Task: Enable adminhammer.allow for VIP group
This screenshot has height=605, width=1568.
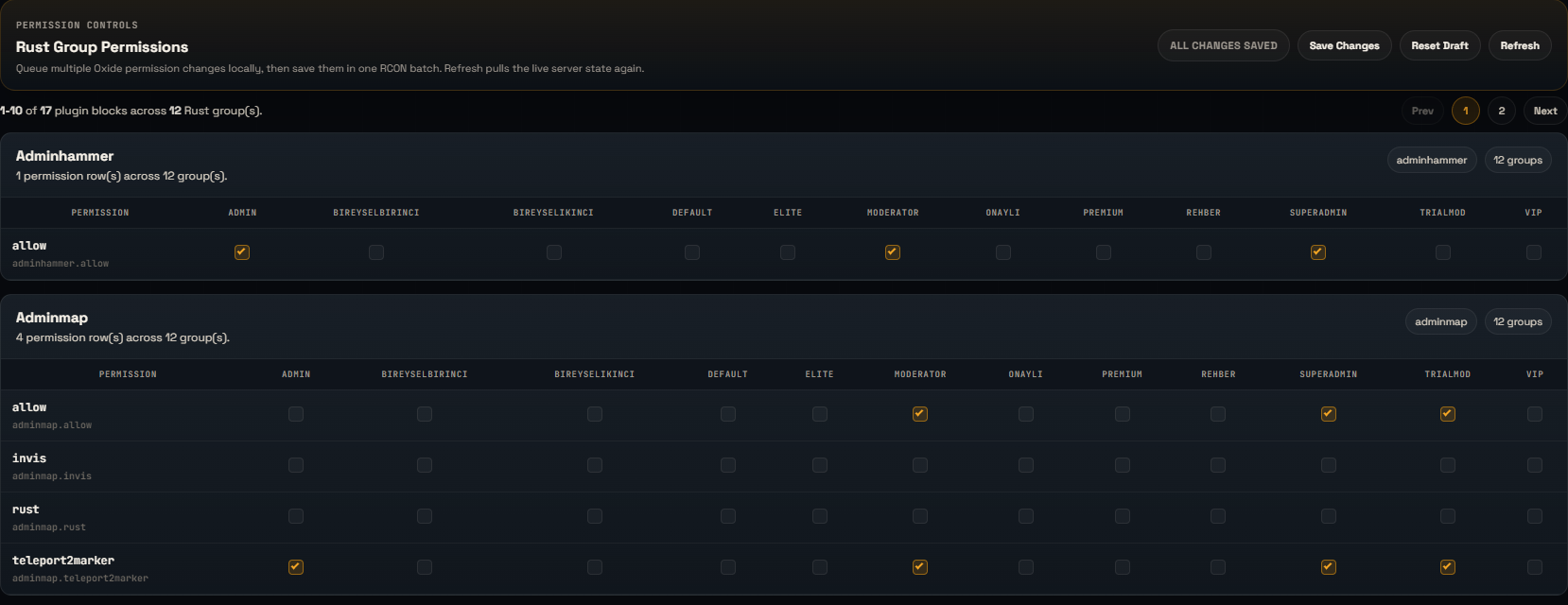Action: pos(1534,252)
